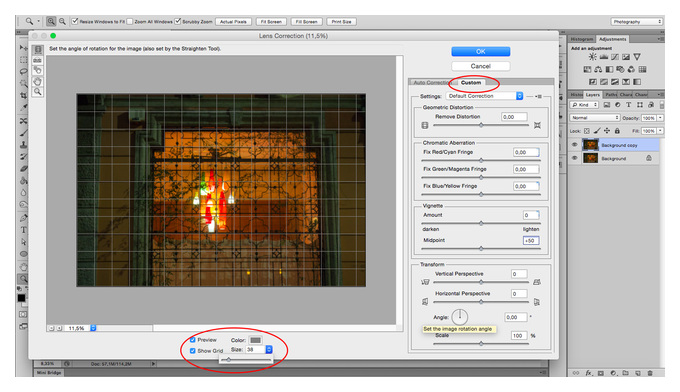
Task: Click the Fill Screen button
Action: click(x=307, y=21)
